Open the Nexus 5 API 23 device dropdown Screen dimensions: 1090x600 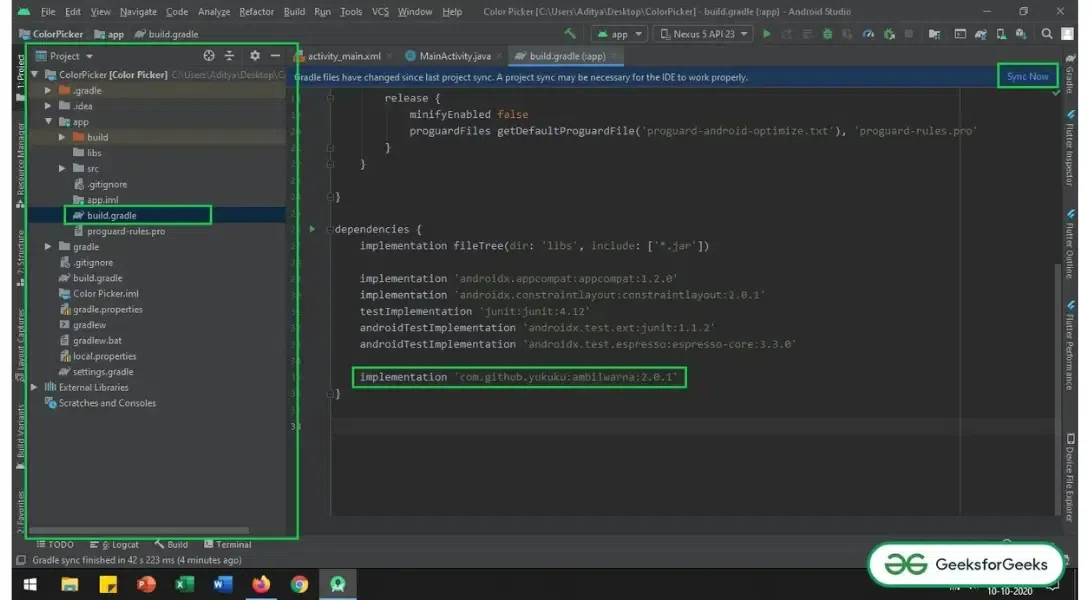coord(704,34)
